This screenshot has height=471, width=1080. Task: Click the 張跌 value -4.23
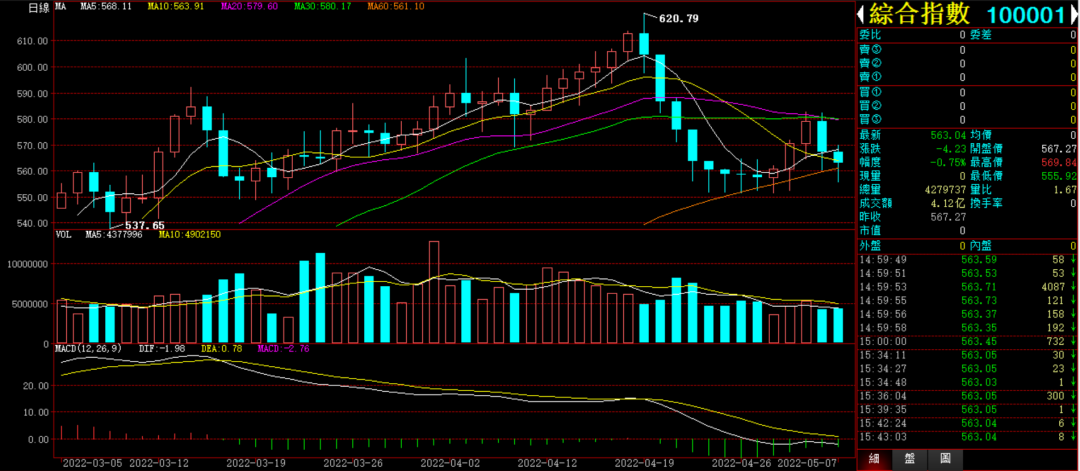tap(951, 148)
